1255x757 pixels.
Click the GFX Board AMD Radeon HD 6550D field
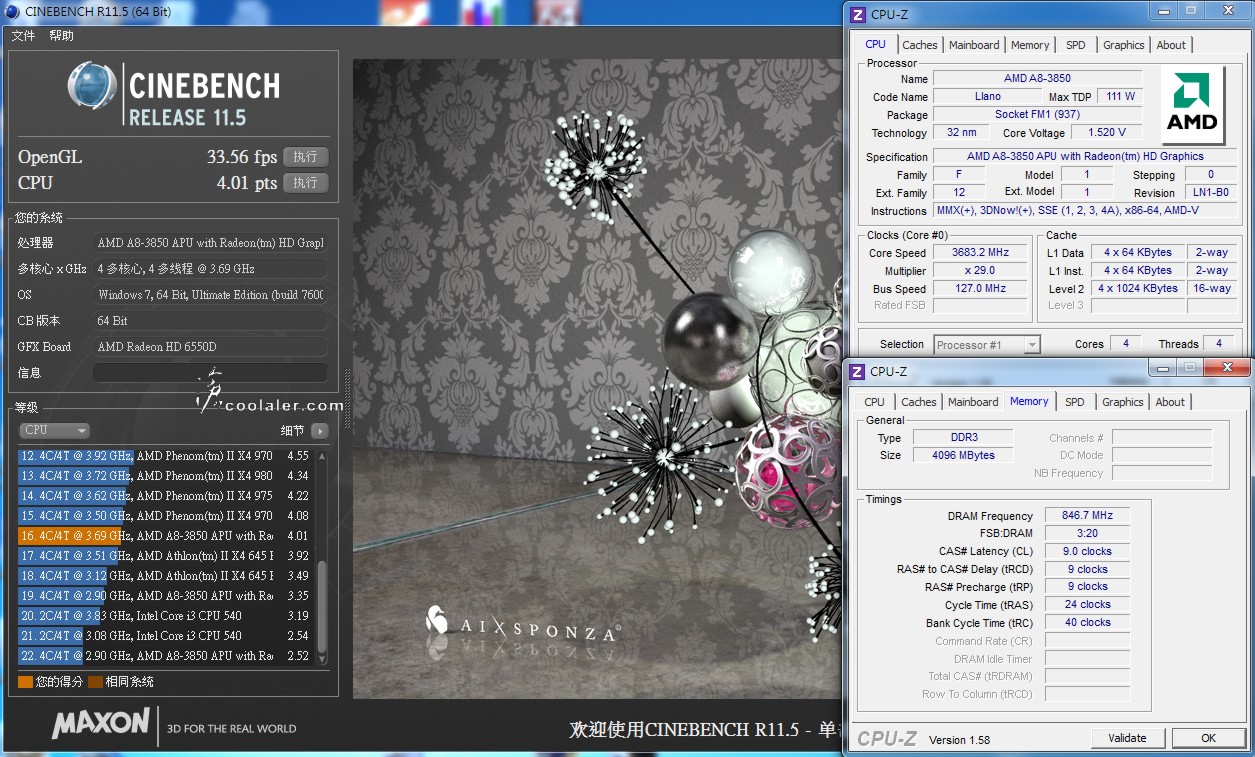pos(210,347)
